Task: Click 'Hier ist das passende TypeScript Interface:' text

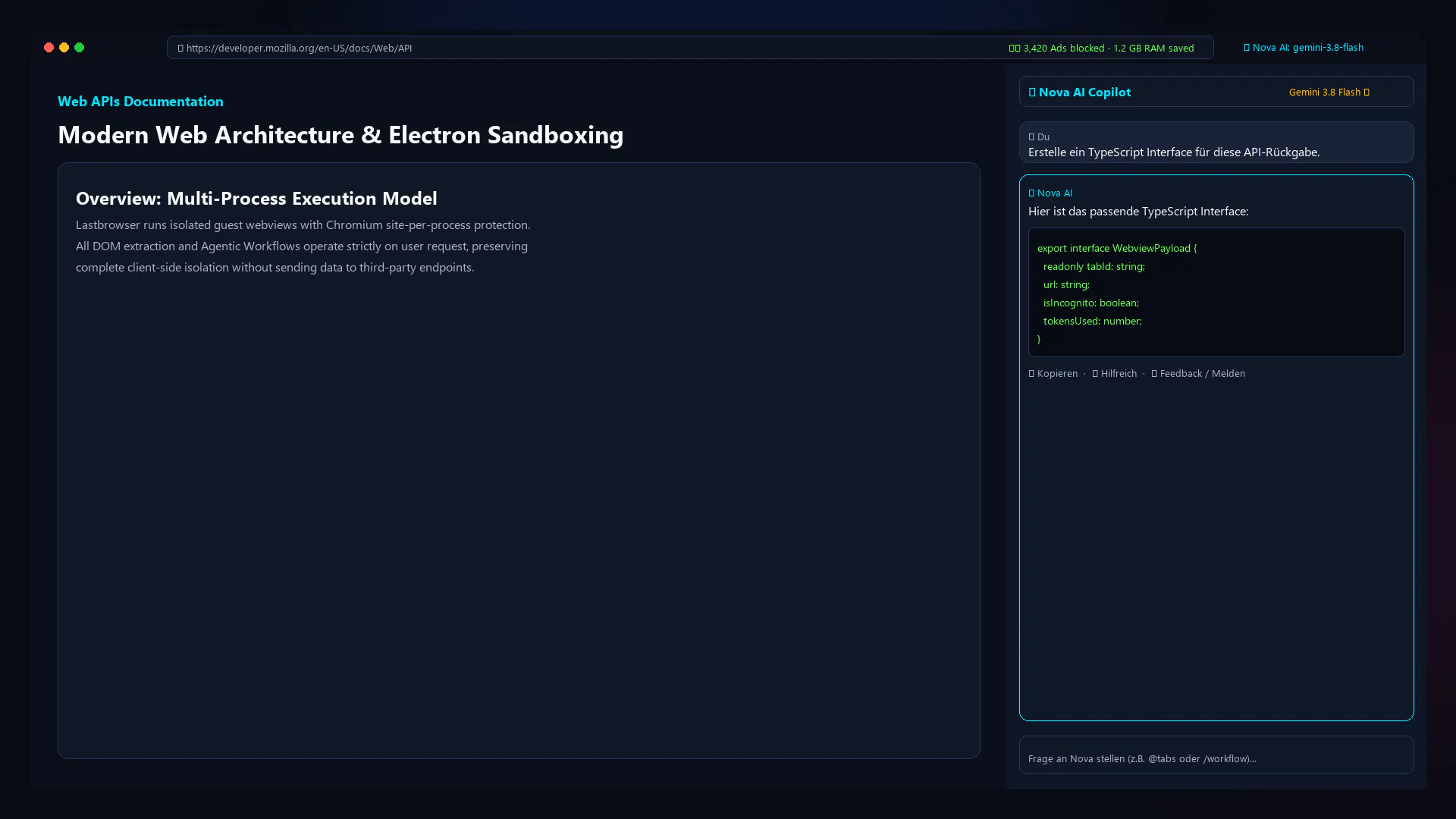Action: pyautogui.click(x=1138, y=212)
